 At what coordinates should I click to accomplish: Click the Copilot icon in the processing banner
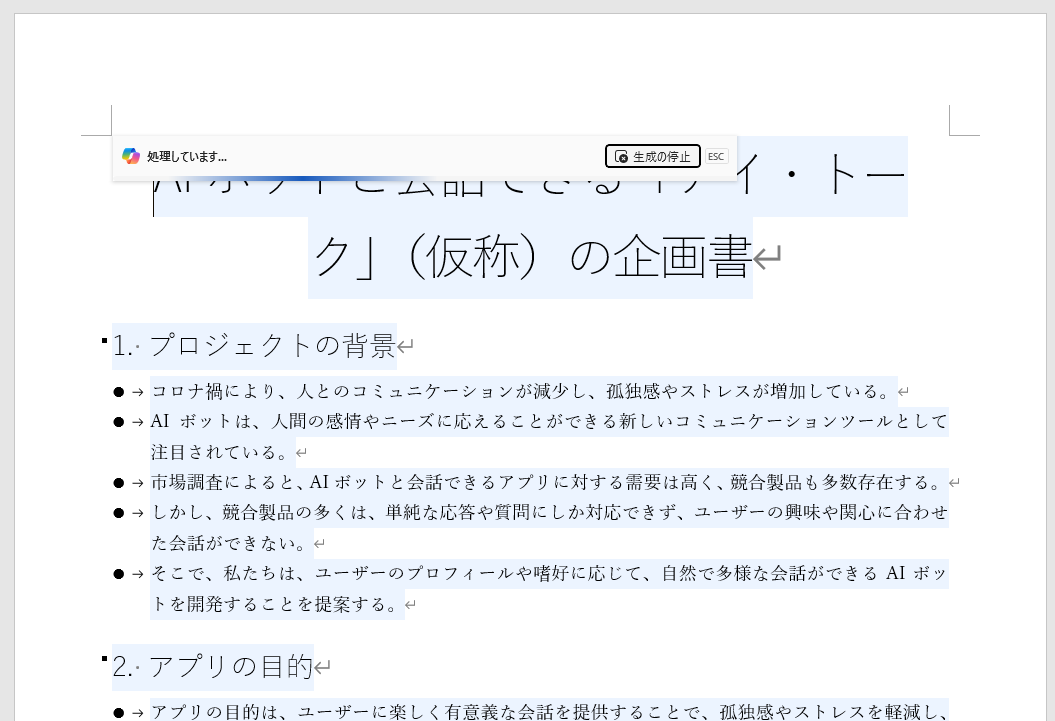click(x=131, y=156)
